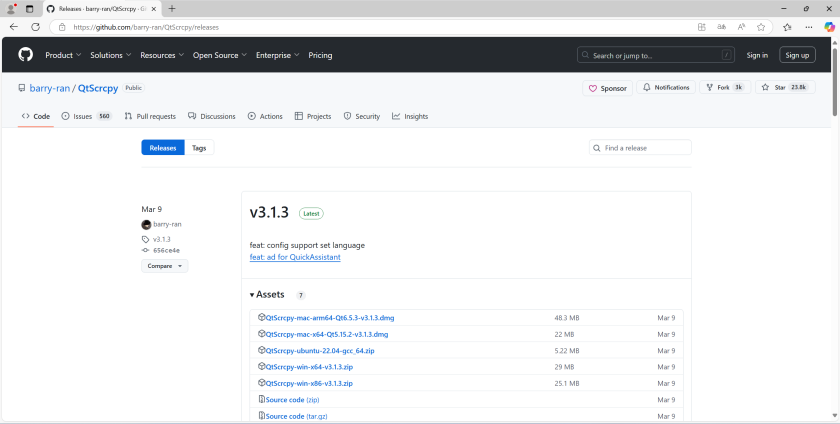
Task: Open the 'feat: ad for QuickAssistant' link
Action: click(295, 257)
